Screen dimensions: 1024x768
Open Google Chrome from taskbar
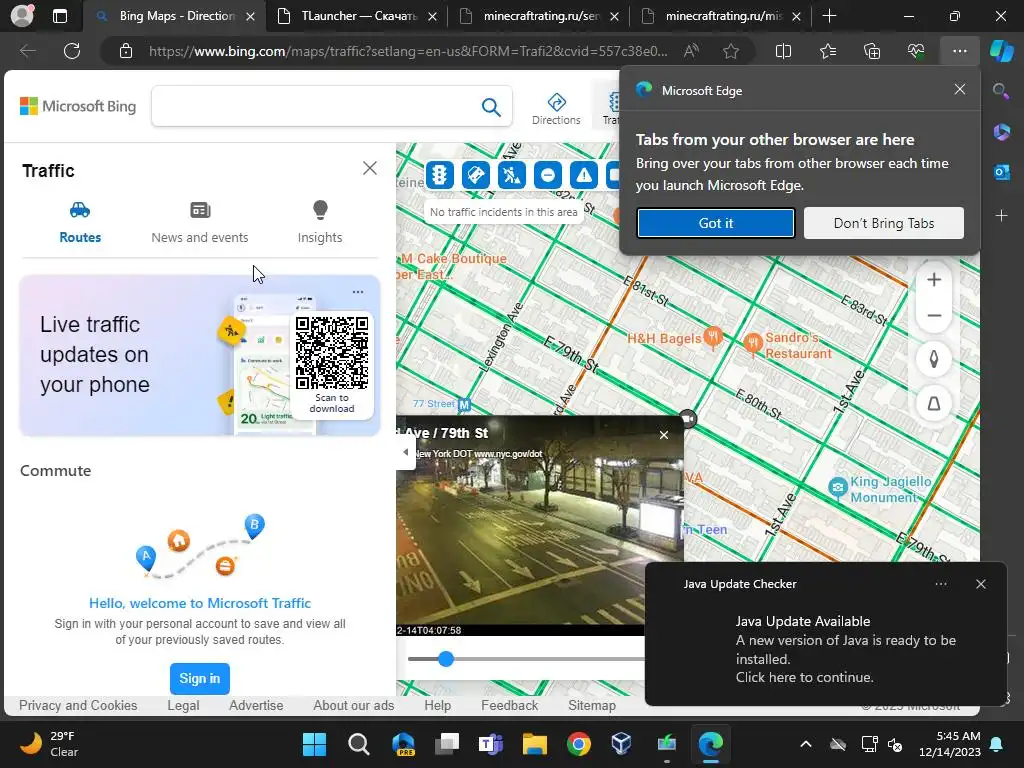point(579,744)
